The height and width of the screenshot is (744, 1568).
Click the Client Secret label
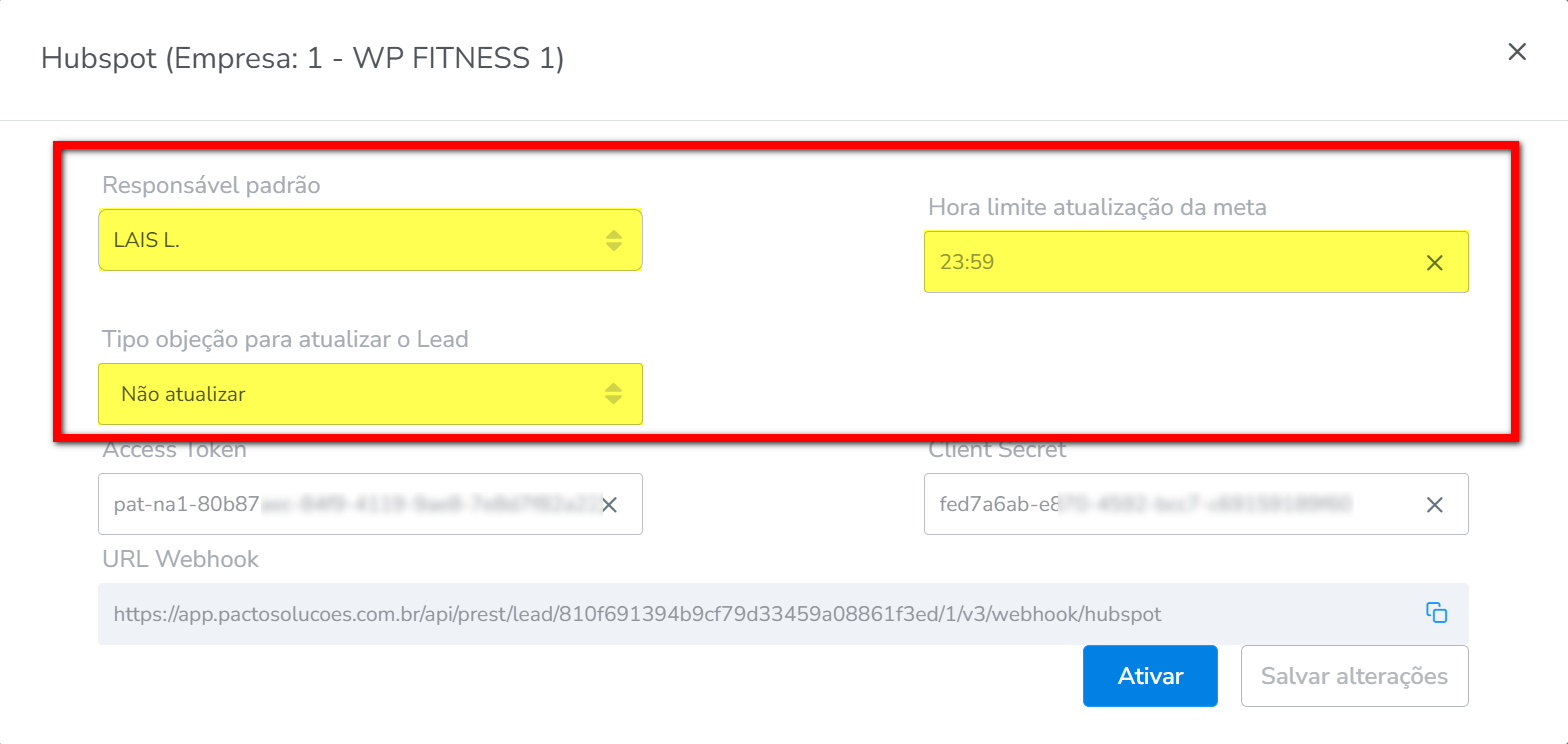coord(997,451)
